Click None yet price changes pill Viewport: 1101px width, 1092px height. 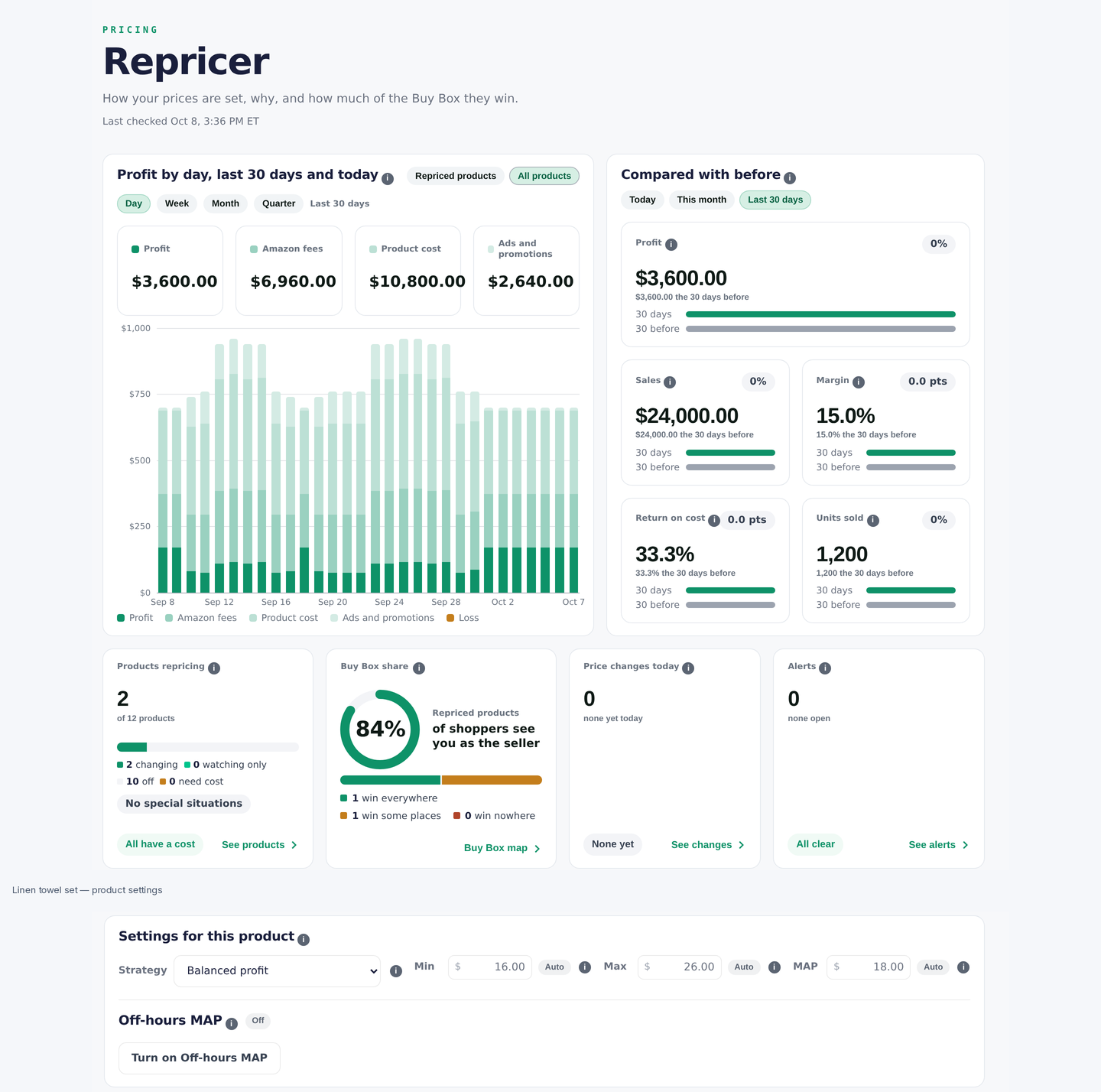[x=612, y=844]
